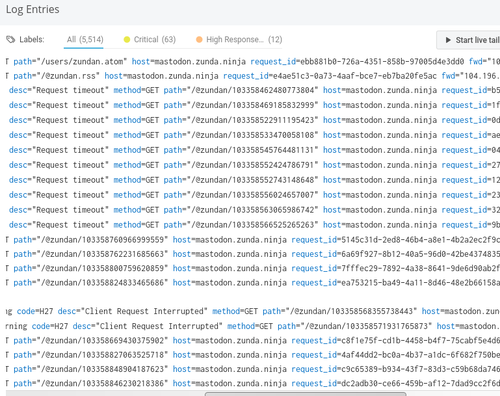Select timeout entry for path 103358462480773804
Image resolution: width=500 pixels, height=396 pixels.
253,90
